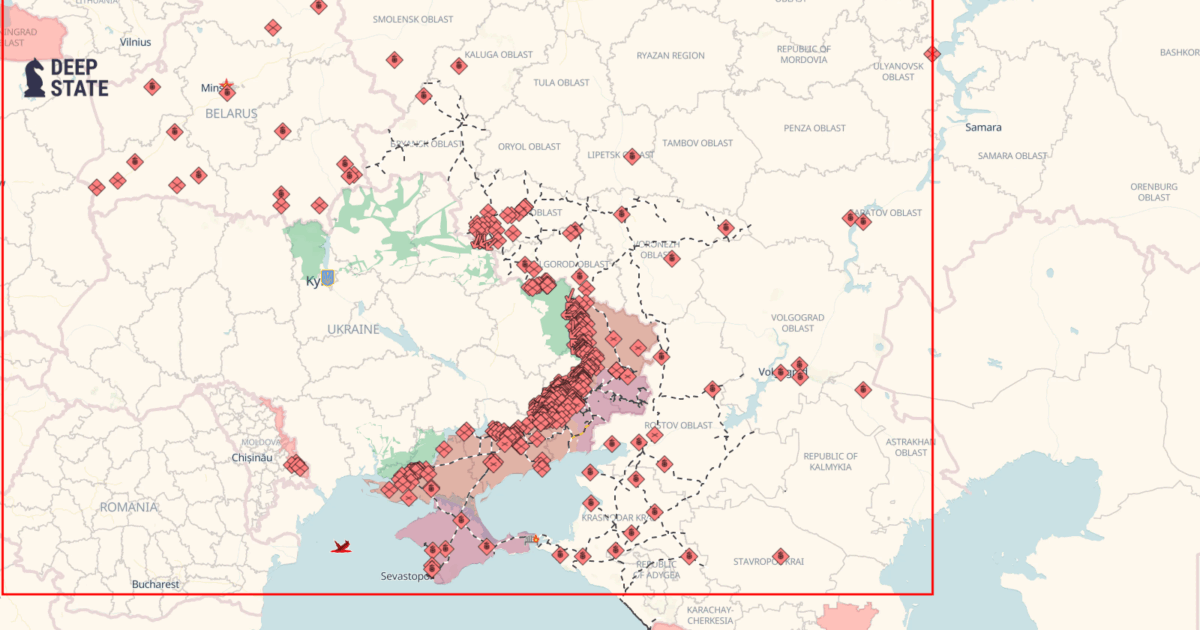Click the ULYANOVSK OBLAST label
Image resolution: width=1200 pixels, height=630 pixels.
point(898,71)
